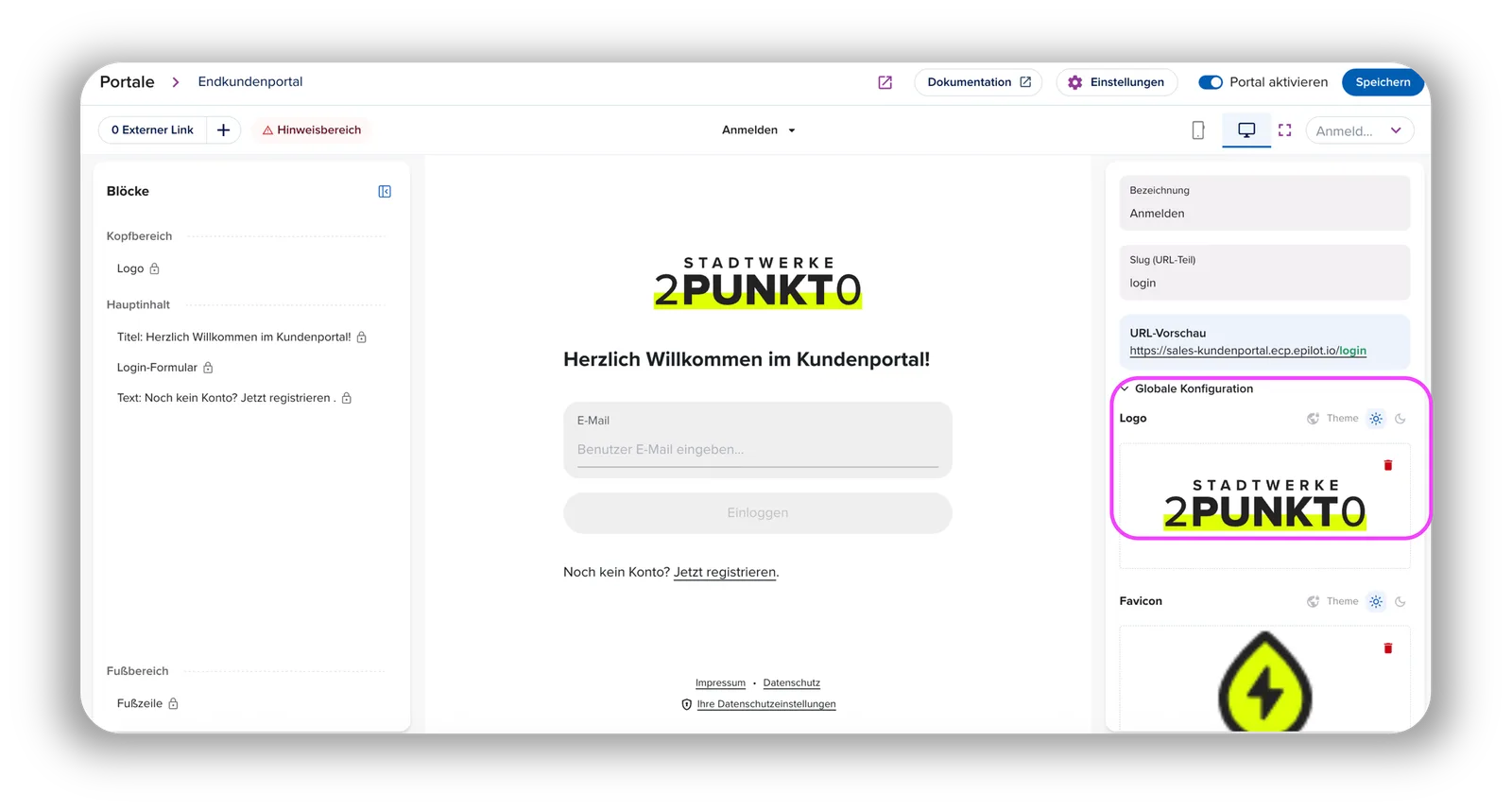Collapse the Blöcke panel
1512x811 pixels.
pos(385,192)
